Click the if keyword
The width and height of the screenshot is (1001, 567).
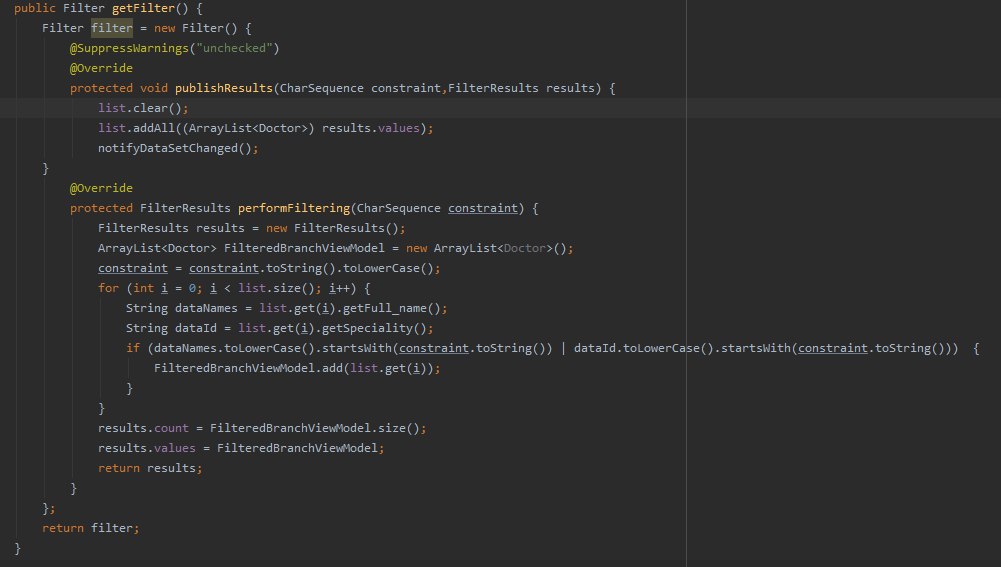[133, 348]
